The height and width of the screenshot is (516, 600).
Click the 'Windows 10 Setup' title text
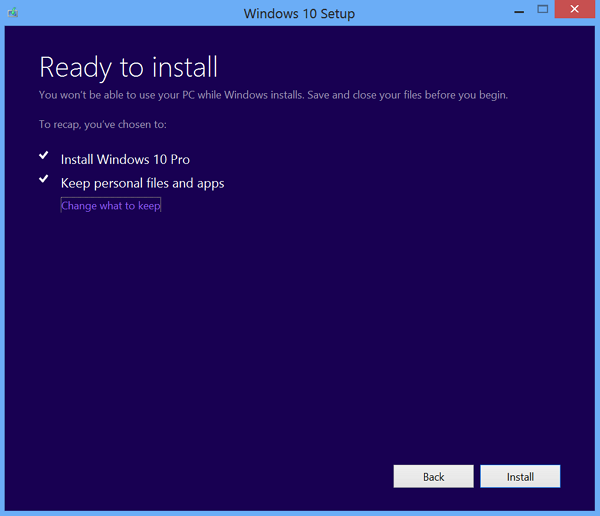click(x=299, y=14)
